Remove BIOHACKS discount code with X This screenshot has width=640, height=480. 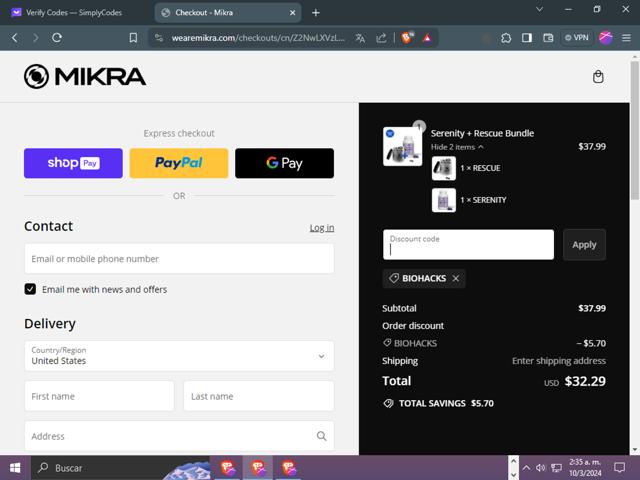[456, 278]
